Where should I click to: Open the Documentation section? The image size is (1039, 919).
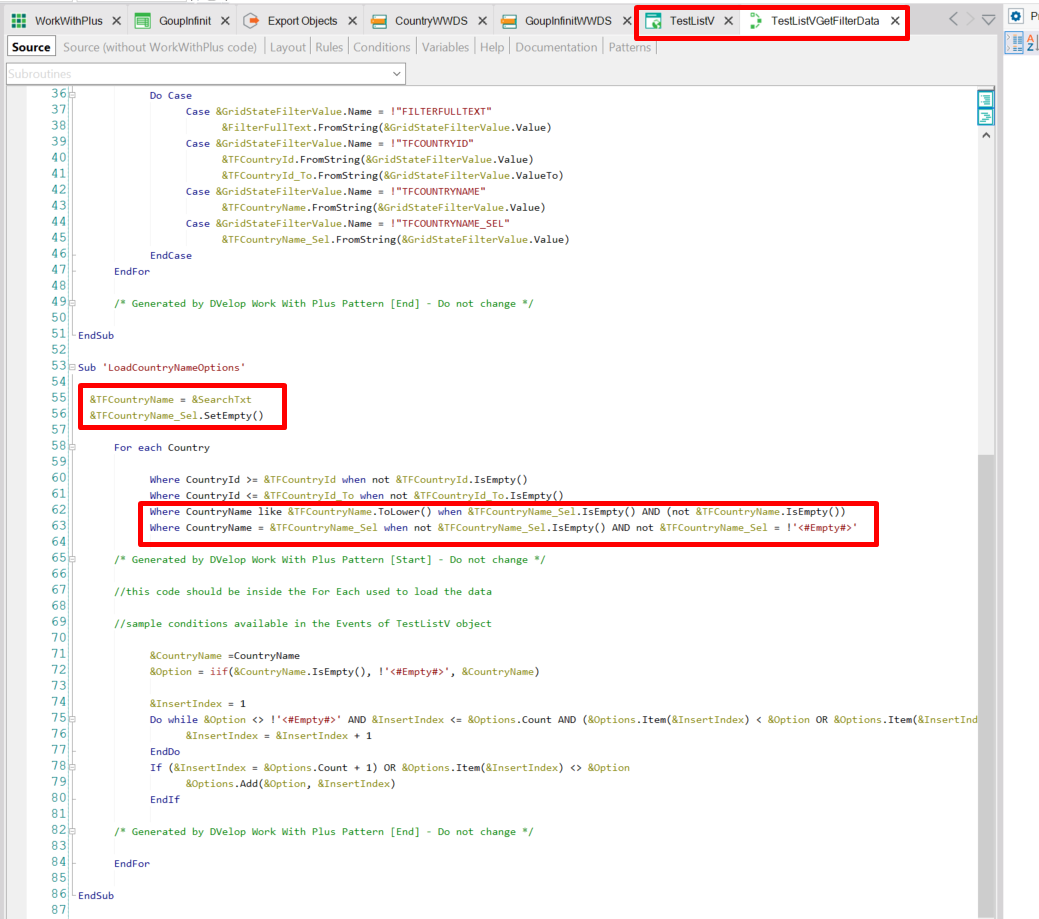(556, 47)
